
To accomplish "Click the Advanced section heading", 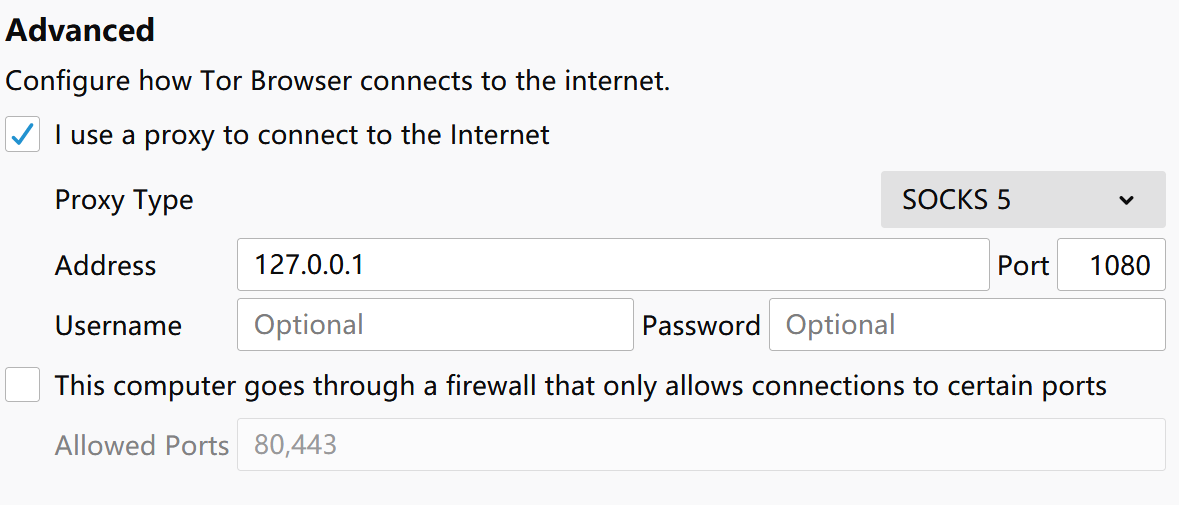I will click(x=80, y=31).
